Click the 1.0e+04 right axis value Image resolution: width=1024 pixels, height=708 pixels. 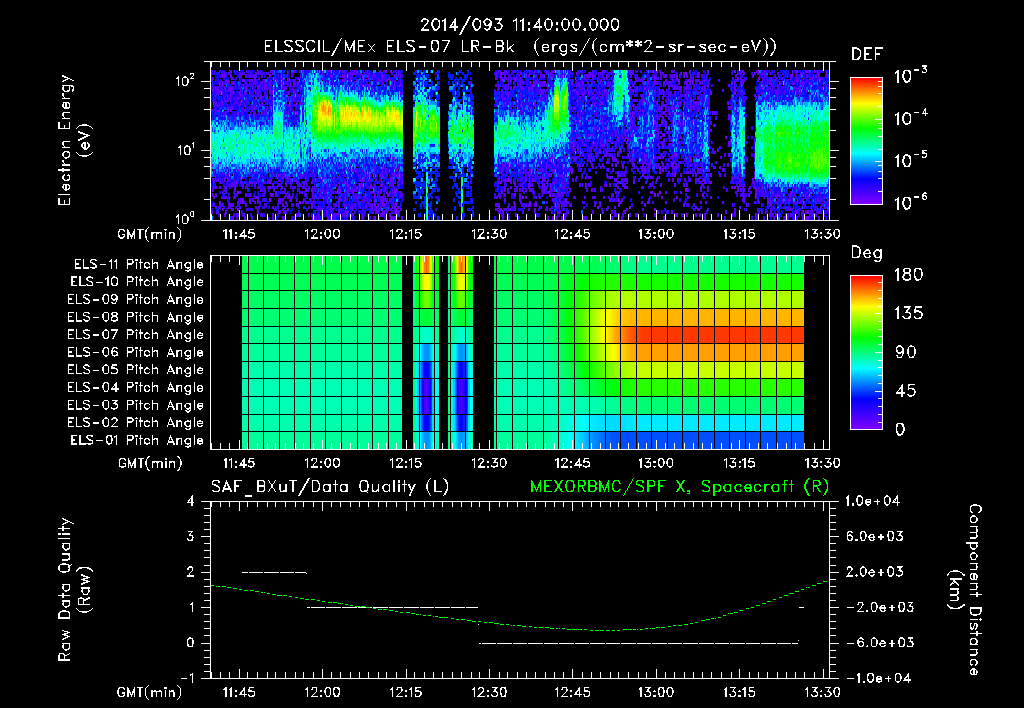pos(873,501)
